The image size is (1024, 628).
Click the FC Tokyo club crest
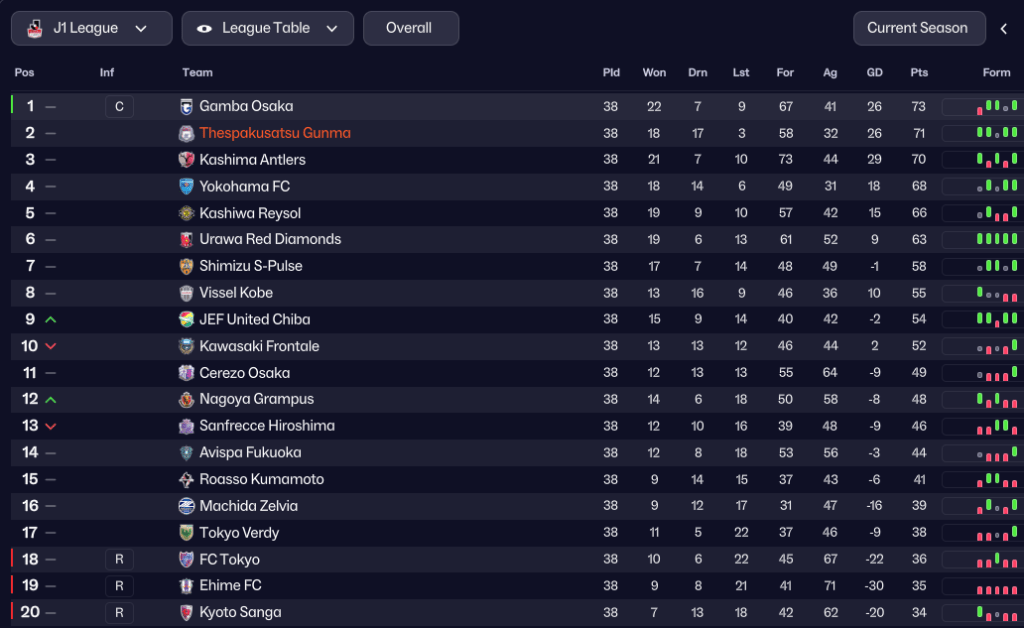[x=186, y=560]
